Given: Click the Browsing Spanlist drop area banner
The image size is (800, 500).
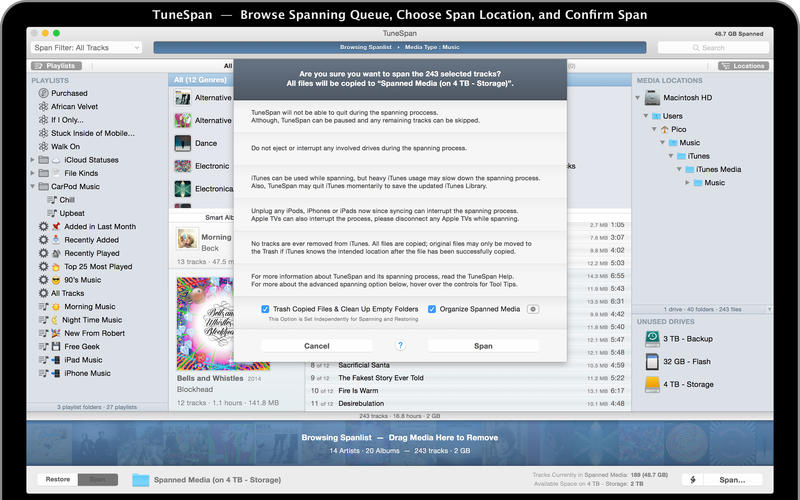Looking at the screenshot, I should click(399, 443).
